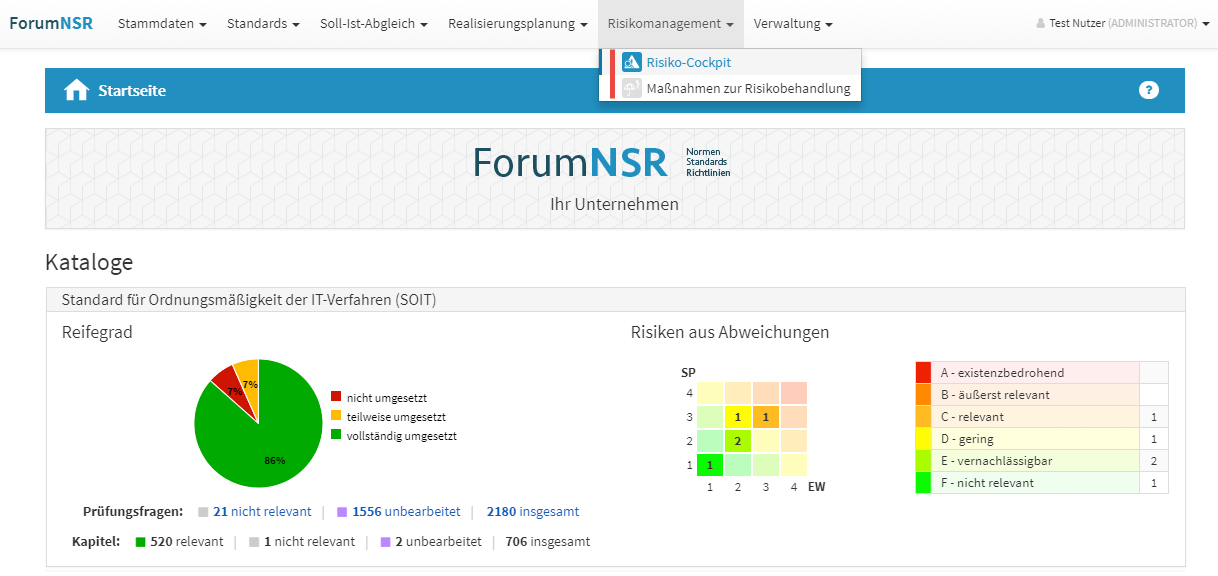Open the Verwaltung dropdown menu
This screenshot has height=576, width=1218.
793,23
